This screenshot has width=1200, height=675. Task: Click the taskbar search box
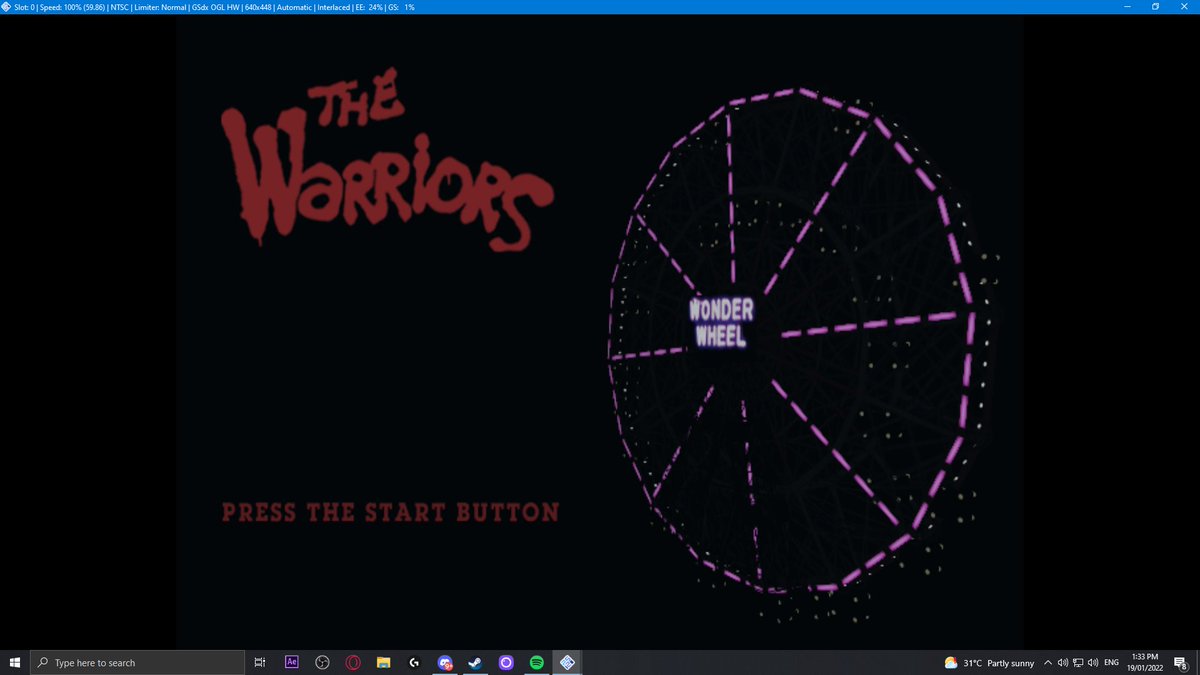pos(138,662)
